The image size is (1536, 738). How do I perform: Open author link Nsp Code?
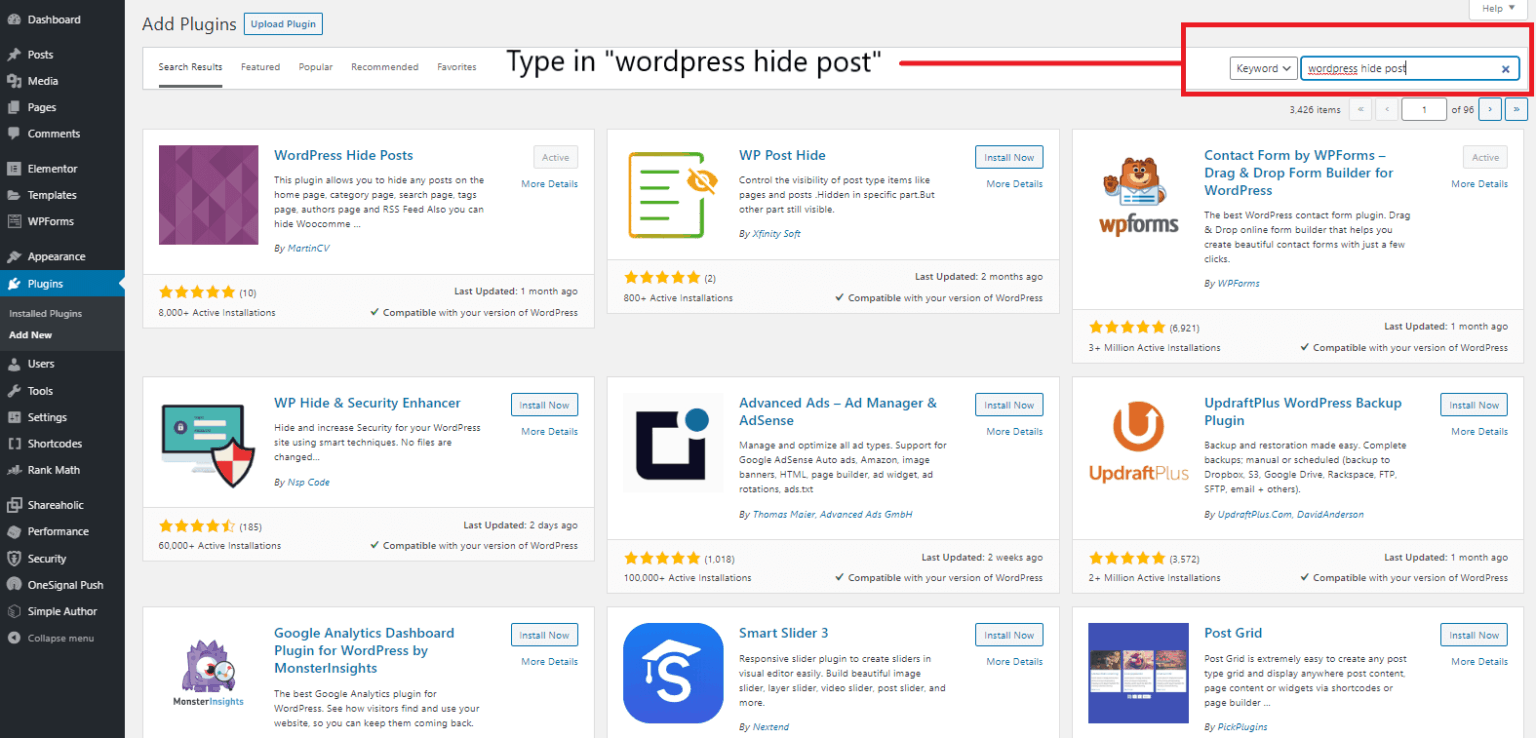[308, 482]
